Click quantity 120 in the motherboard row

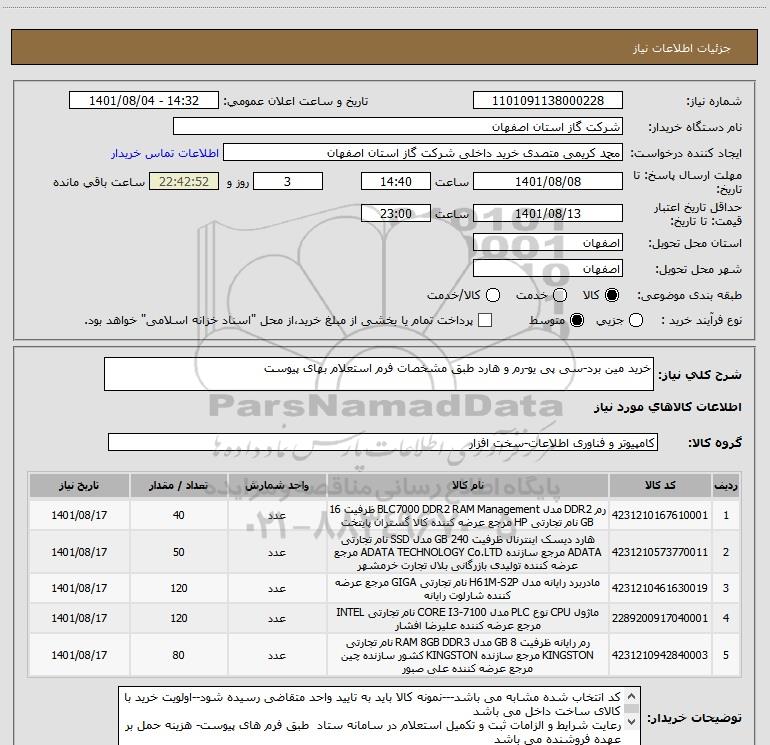pyautogui.click(x=179, y=588)
